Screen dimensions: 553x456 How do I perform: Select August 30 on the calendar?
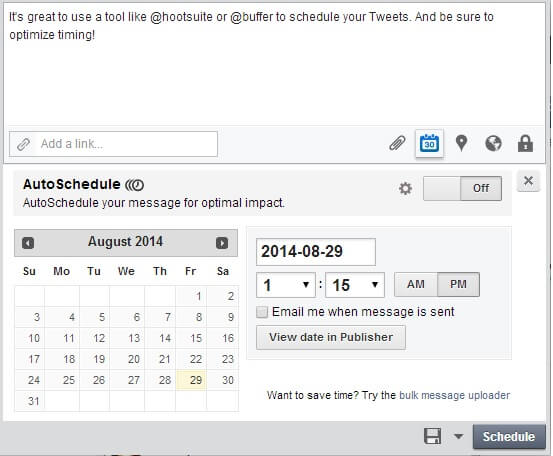click(x=224, y=380)
